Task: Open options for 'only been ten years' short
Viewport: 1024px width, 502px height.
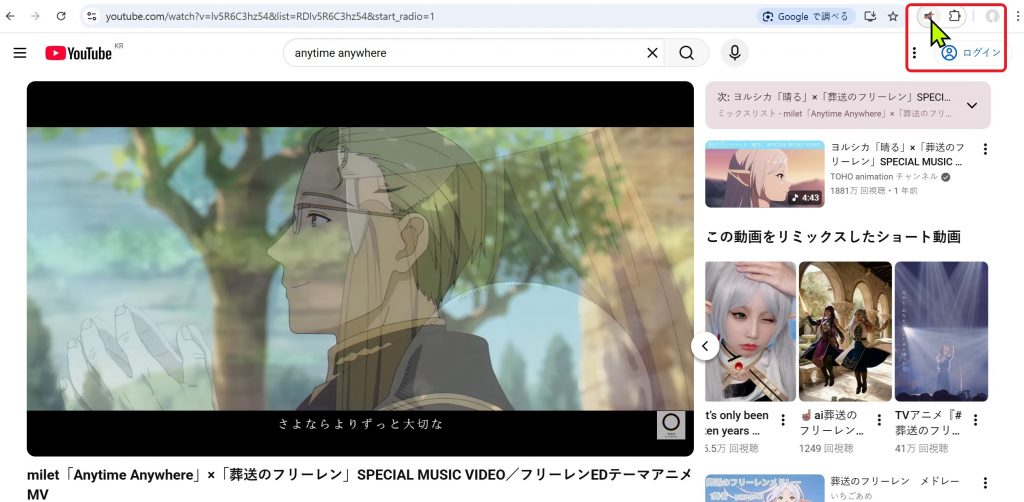Action: tap(783, 420)
